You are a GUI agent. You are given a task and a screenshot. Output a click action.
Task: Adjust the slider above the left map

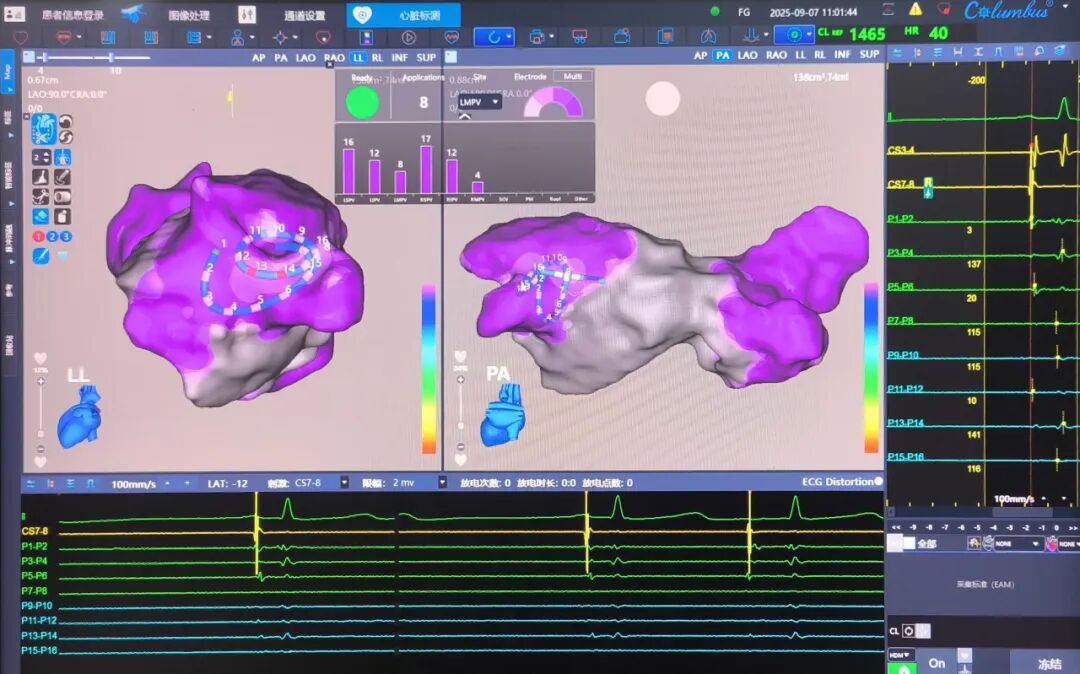[x=94, y=57]
